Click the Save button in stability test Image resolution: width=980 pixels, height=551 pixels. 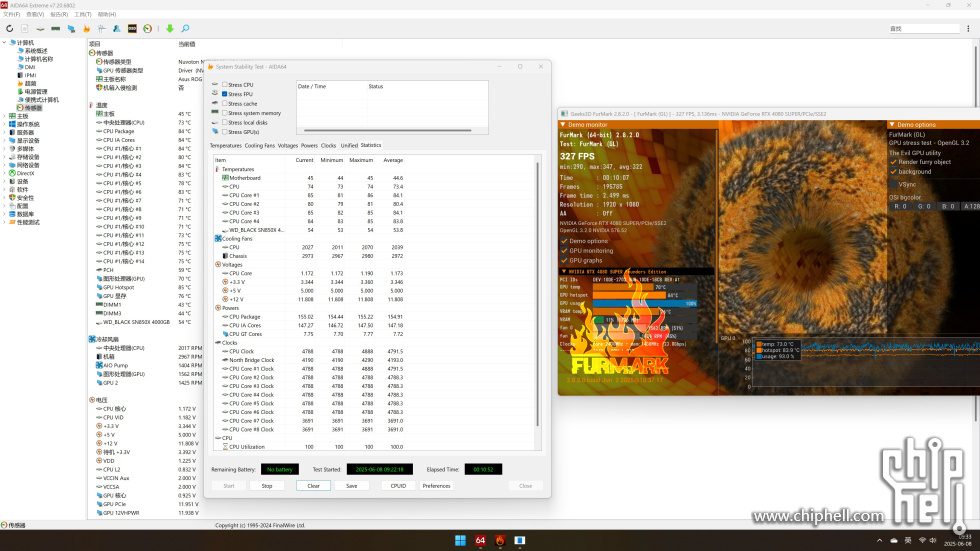352,486
